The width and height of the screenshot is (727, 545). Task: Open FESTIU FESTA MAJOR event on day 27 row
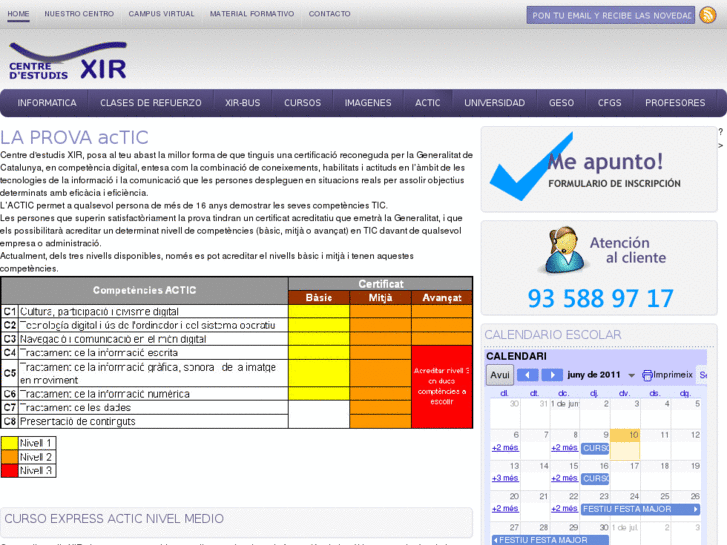(x=550, y=540)
